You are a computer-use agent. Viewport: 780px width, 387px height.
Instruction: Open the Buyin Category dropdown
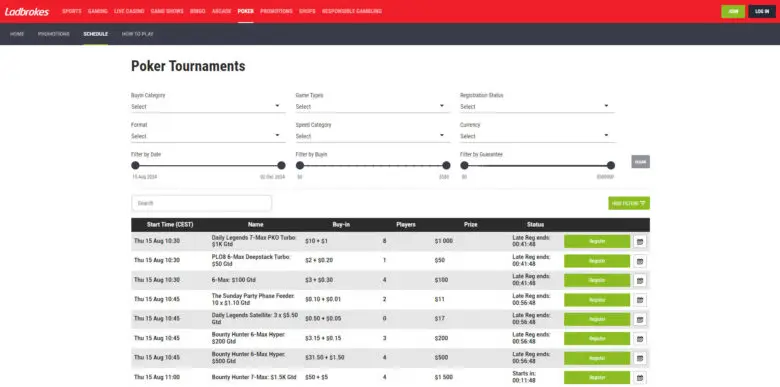coord(208,106)
